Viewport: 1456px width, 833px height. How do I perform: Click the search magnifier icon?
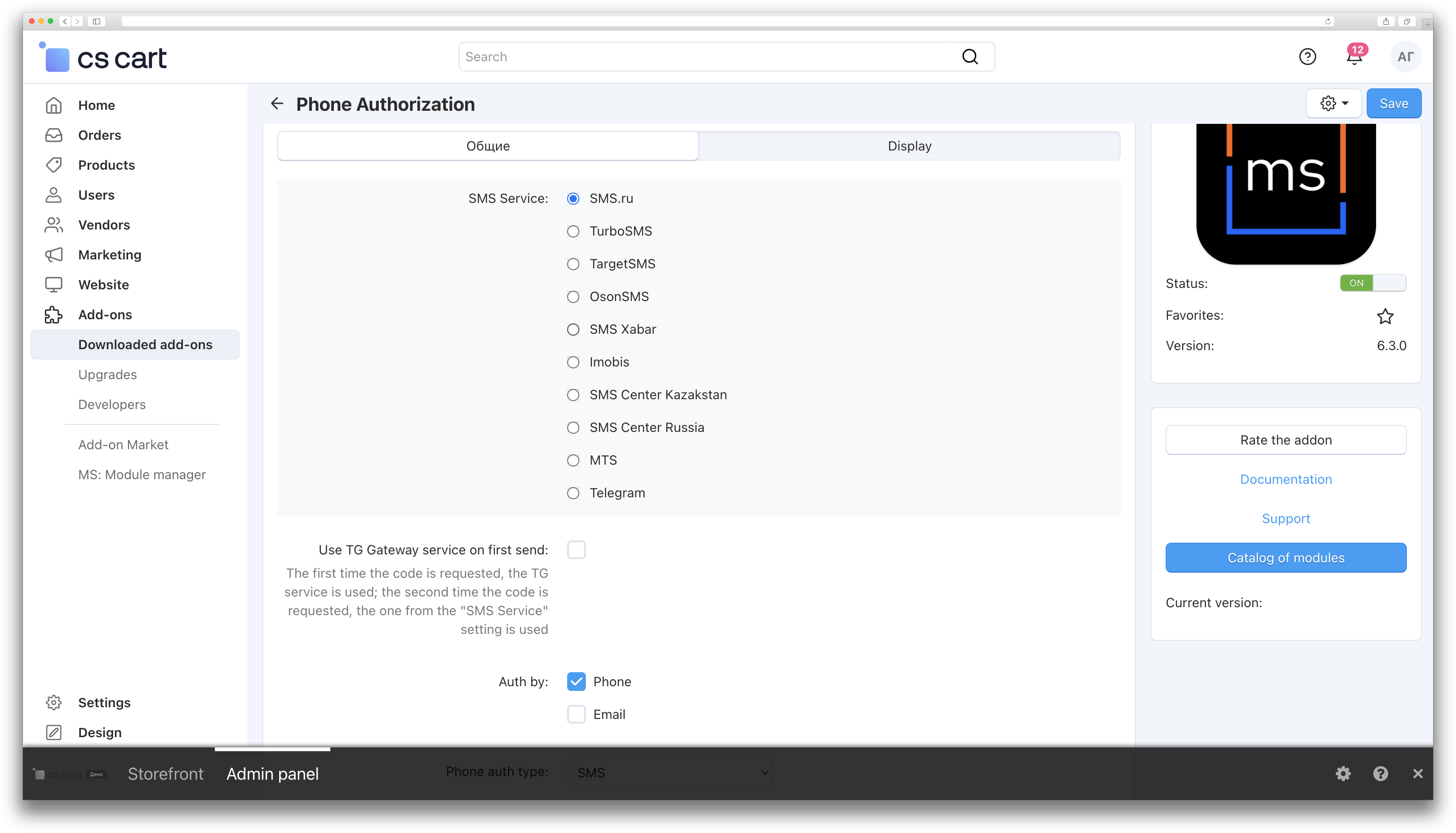coord(970,57)
